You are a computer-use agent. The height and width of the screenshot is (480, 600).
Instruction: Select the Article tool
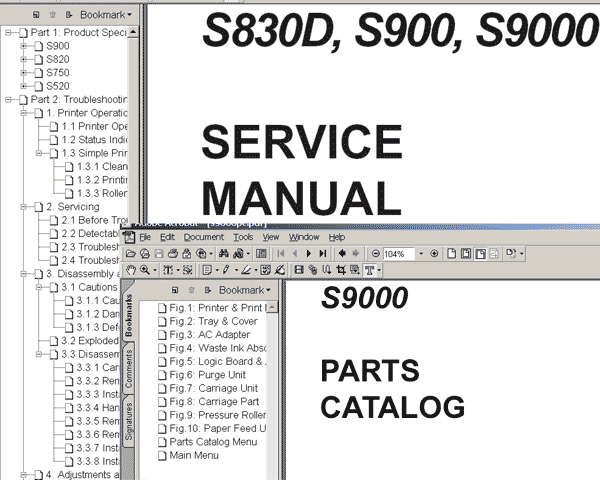(326, 270)
